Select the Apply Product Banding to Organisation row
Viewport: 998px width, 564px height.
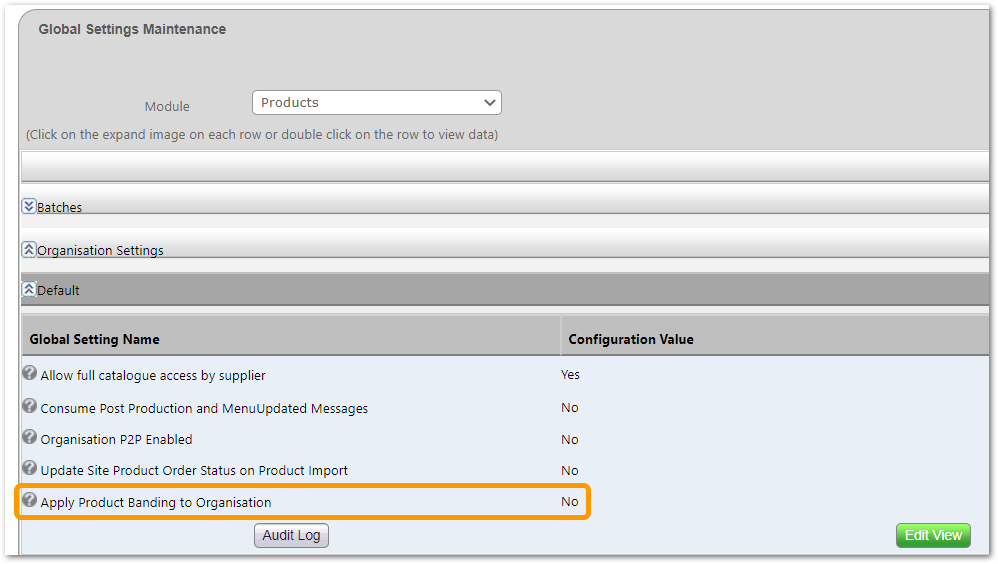[302, 502]
